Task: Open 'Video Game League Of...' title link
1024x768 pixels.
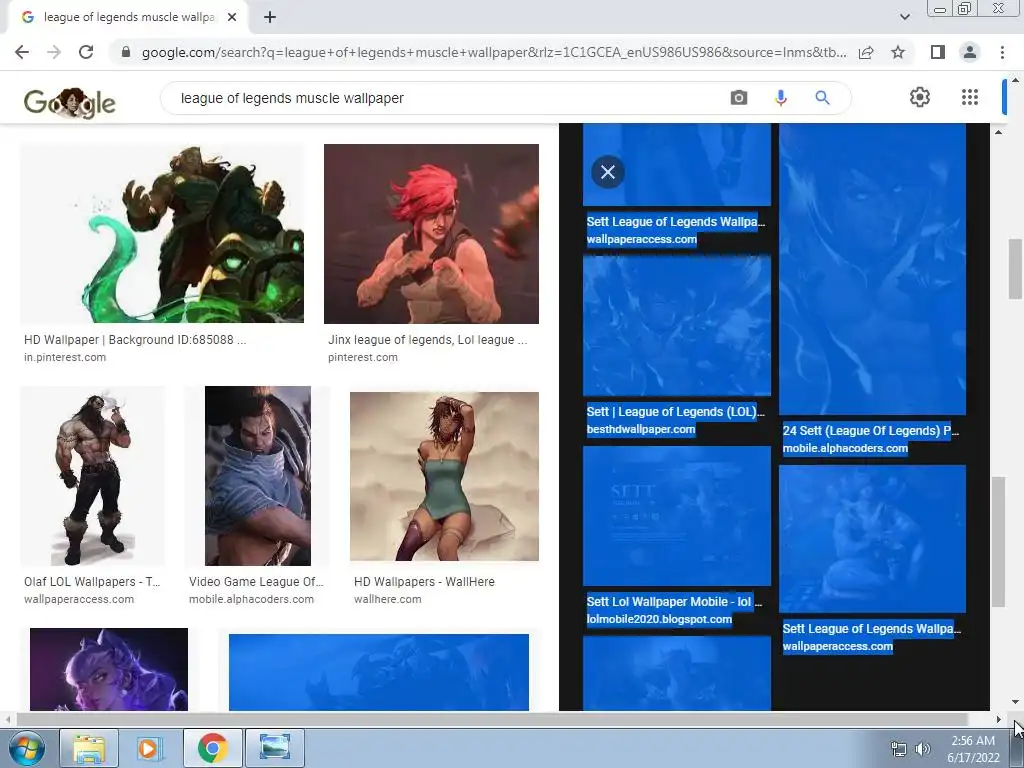Action: tap(256, 581)
